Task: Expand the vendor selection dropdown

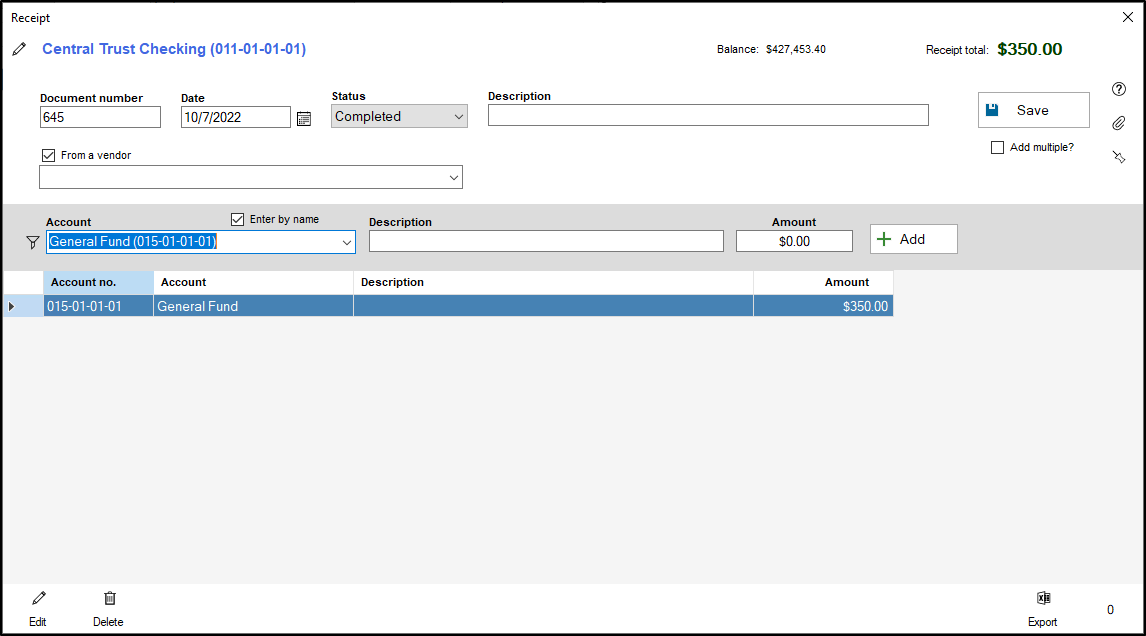Action: (454, 178)
